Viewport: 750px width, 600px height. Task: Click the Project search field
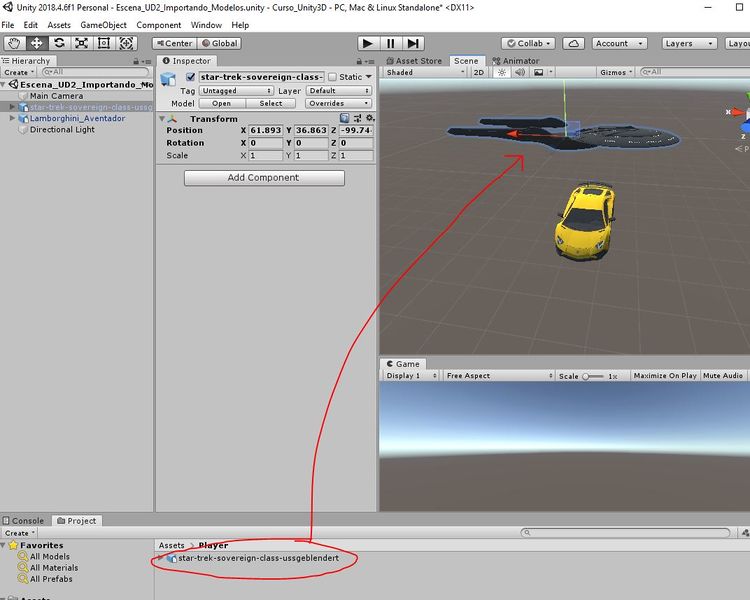click(x=625, y=533)
